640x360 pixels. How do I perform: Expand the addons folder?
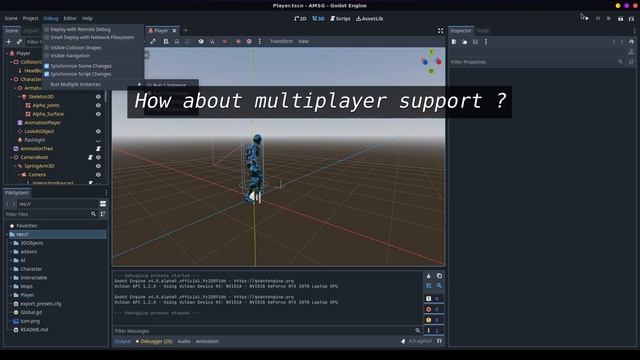(11, 252)
